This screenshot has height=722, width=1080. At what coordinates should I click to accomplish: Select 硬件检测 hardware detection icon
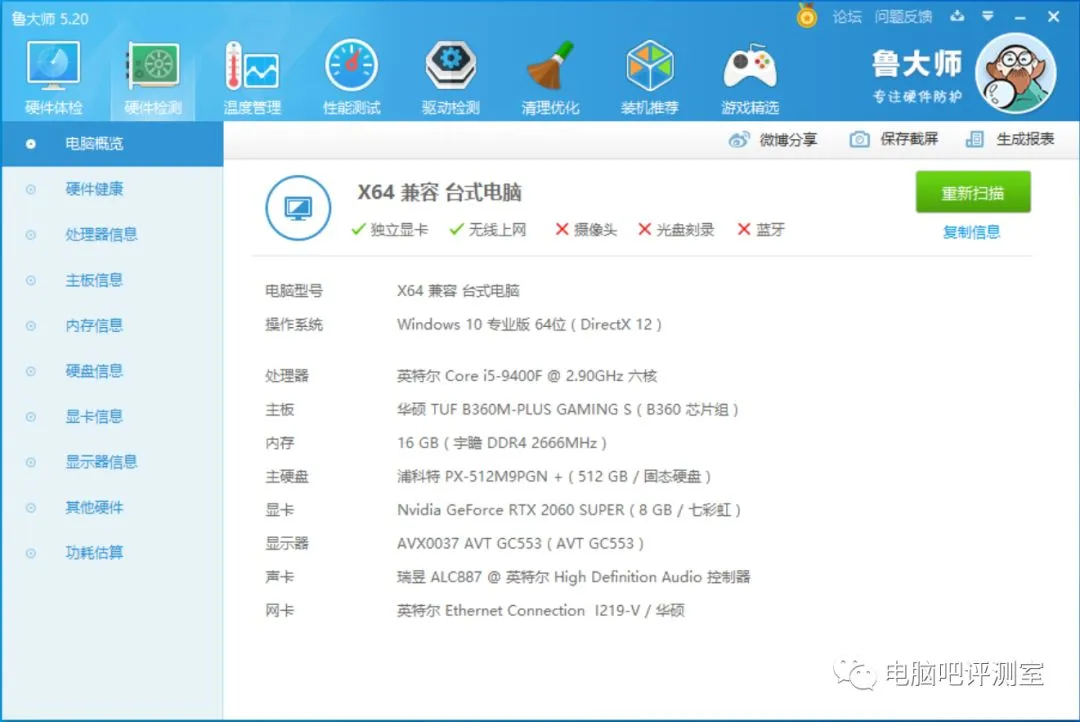[153, 77]
